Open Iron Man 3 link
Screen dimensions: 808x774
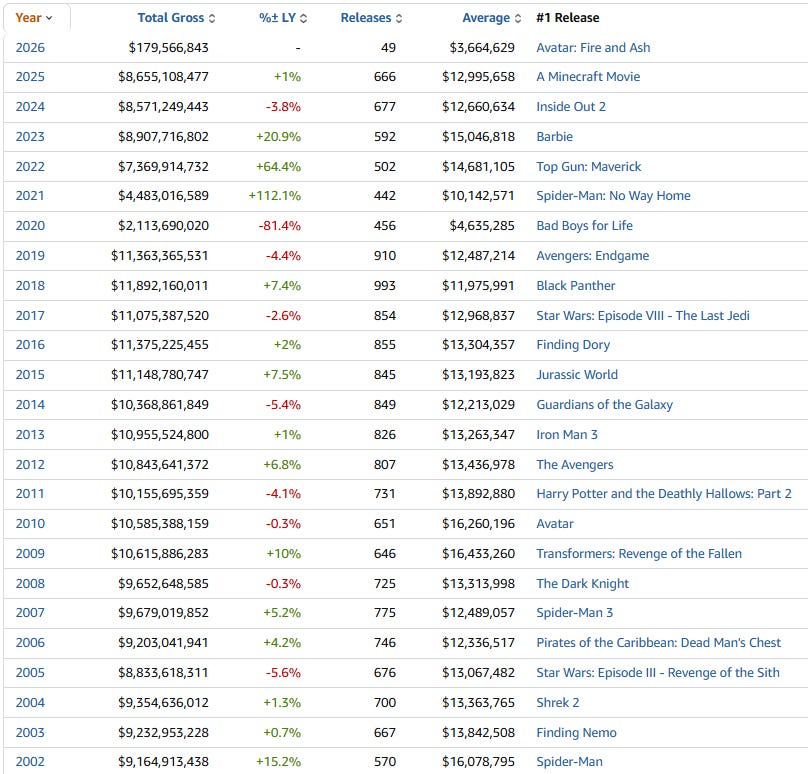567,434
